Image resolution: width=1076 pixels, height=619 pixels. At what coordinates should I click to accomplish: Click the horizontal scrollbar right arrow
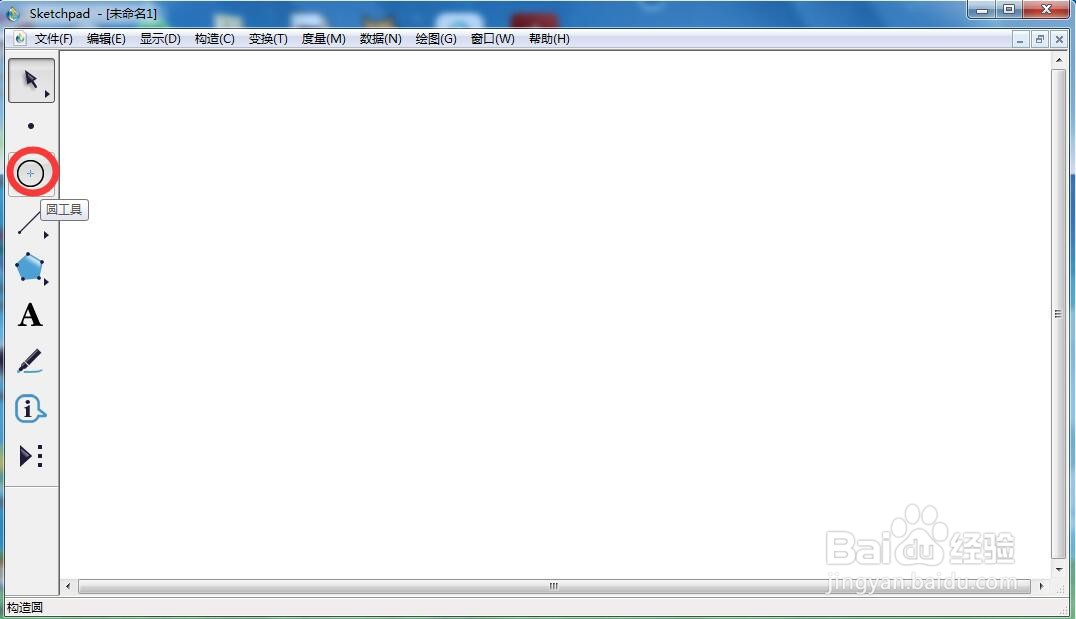[1042, 587]
